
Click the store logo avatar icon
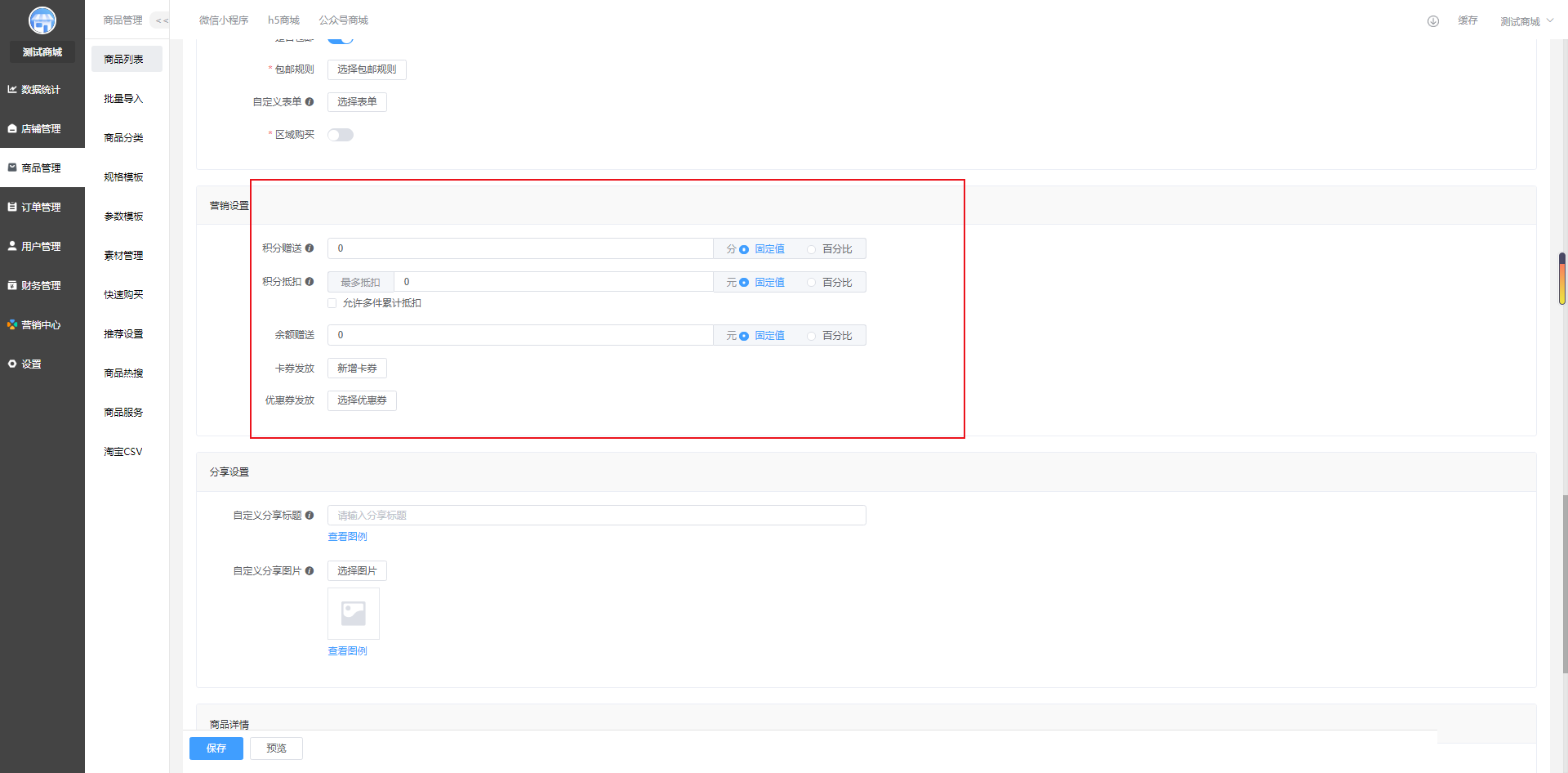(x=42, y=20)
